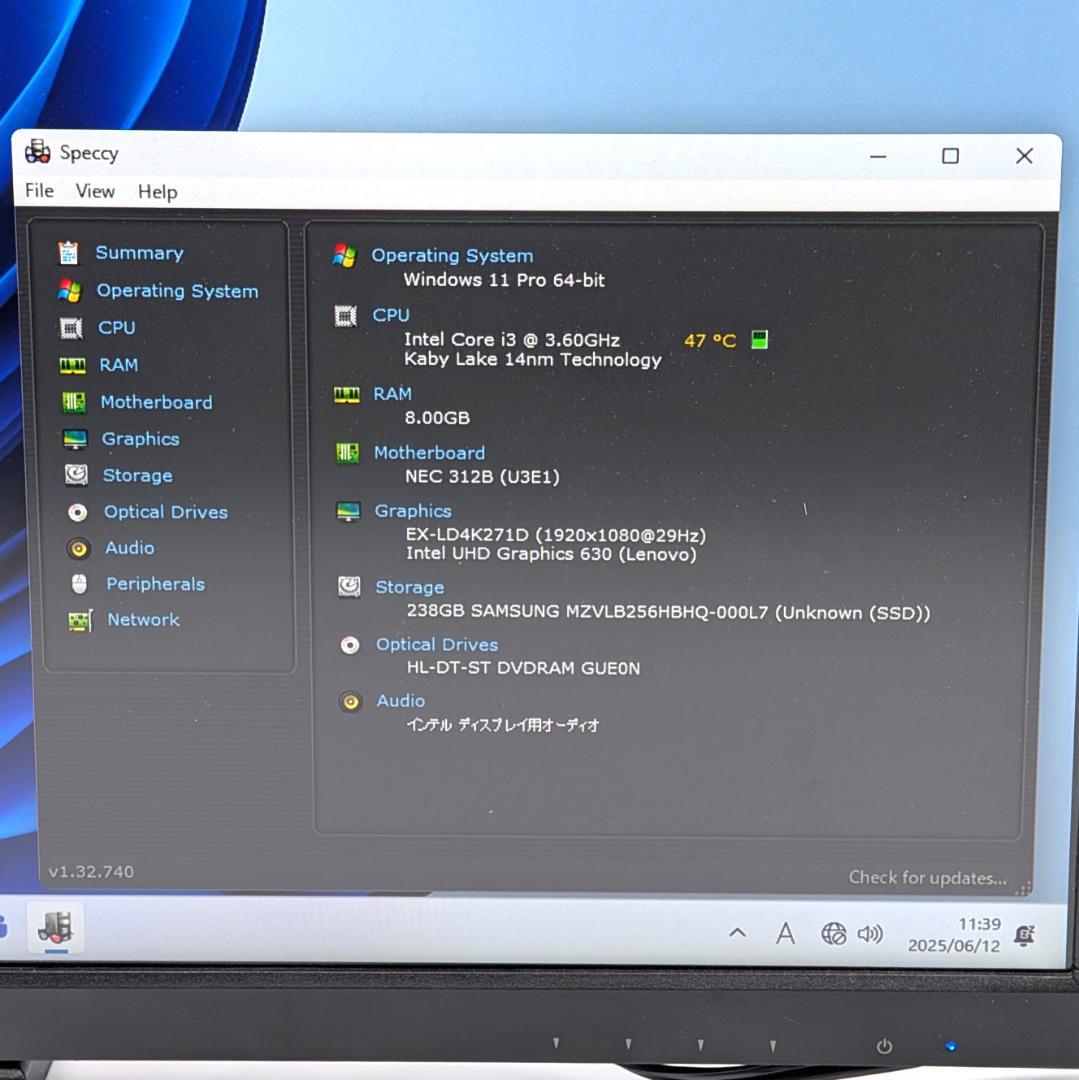This screenshot has height=1080, width=1079.
Task: Select the Speccy icon on the taskbar
Action: (x=54, y=927)
